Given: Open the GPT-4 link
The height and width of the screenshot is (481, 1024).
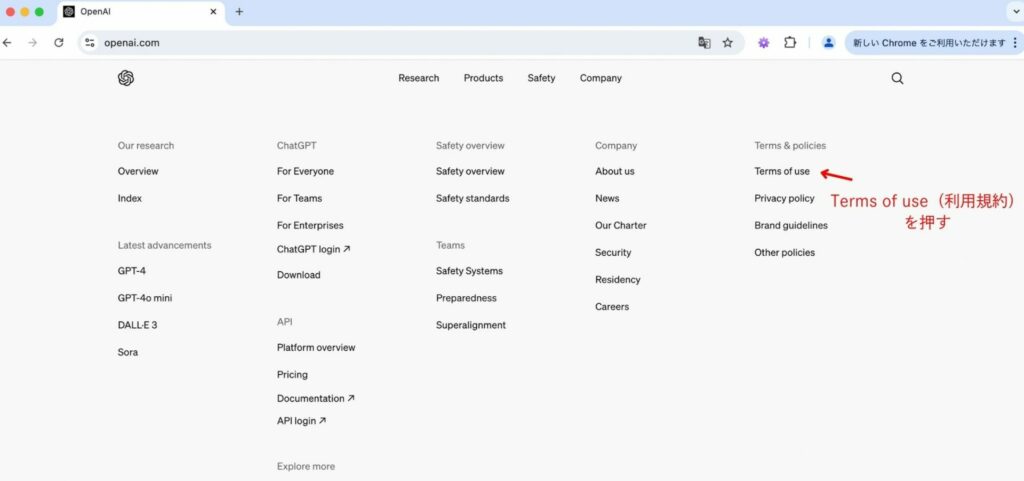Looking at the screenshot, I should click(x=131, y=271).
